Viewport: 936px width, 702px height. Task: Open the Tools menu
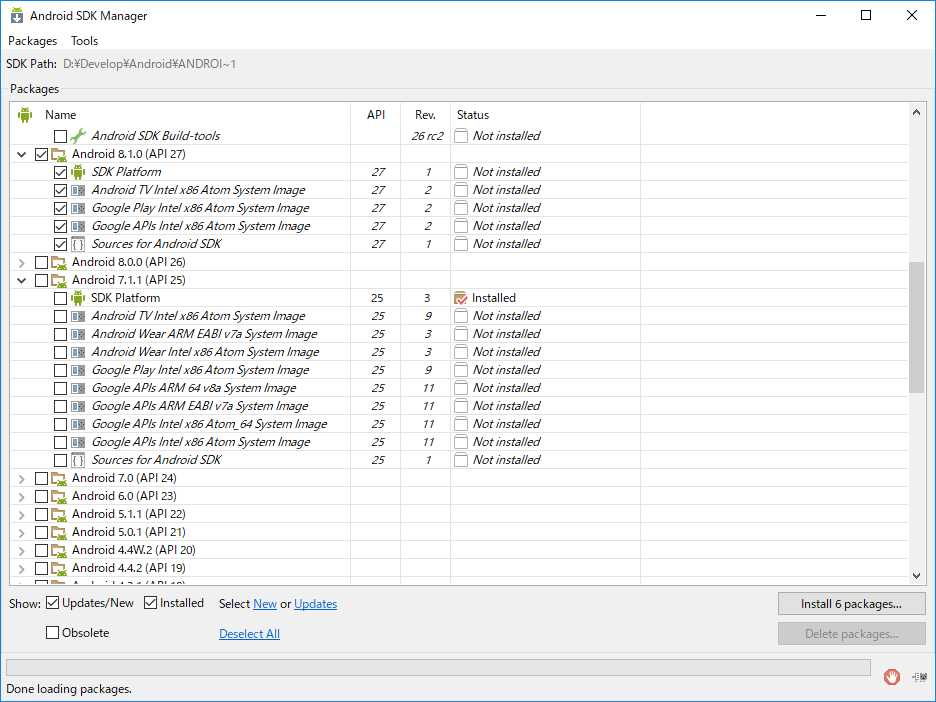coord(84,41)
